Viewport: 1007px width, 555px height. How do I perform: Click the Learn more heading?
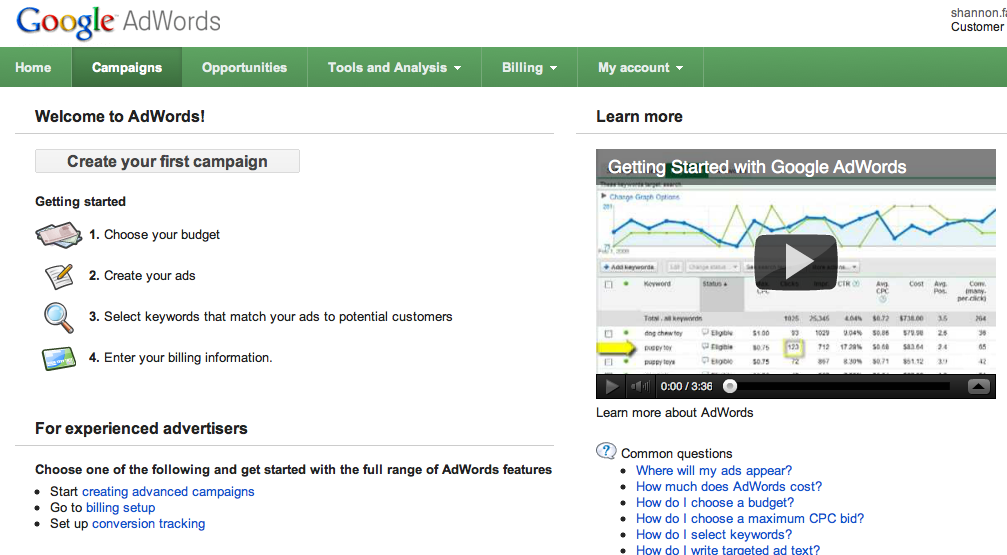coord(639,116)
